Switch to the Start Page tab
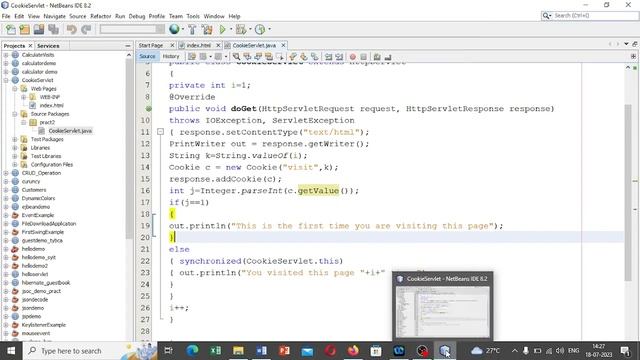The image size is (640, 360). (x=151, y=45)
